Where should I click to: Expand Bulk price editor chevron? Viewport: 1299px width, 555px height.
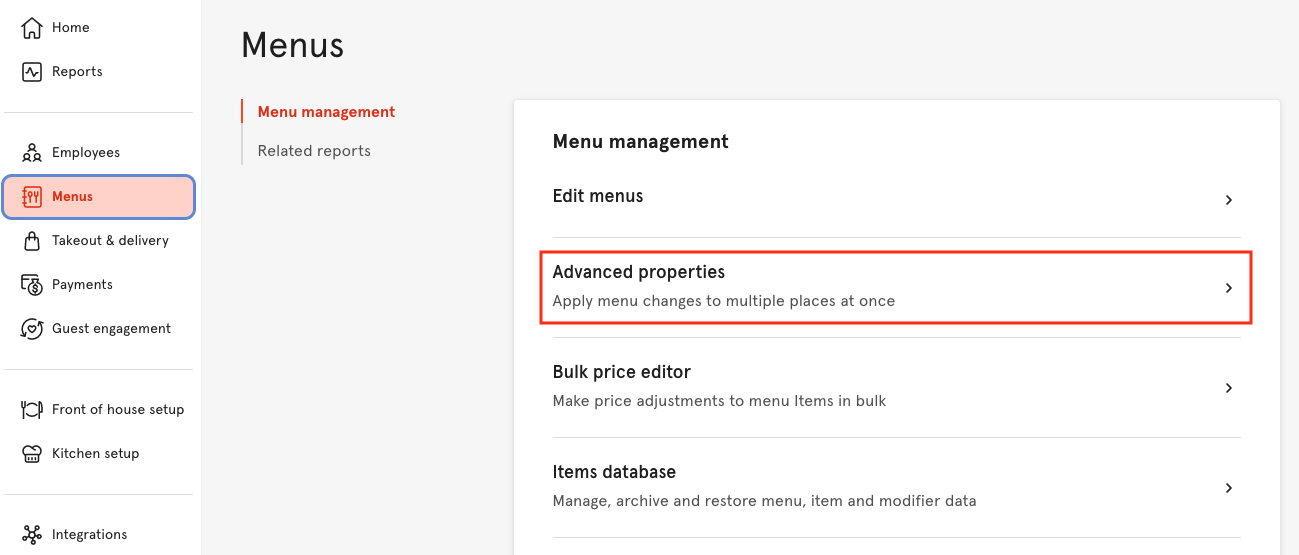point(1229,388)
